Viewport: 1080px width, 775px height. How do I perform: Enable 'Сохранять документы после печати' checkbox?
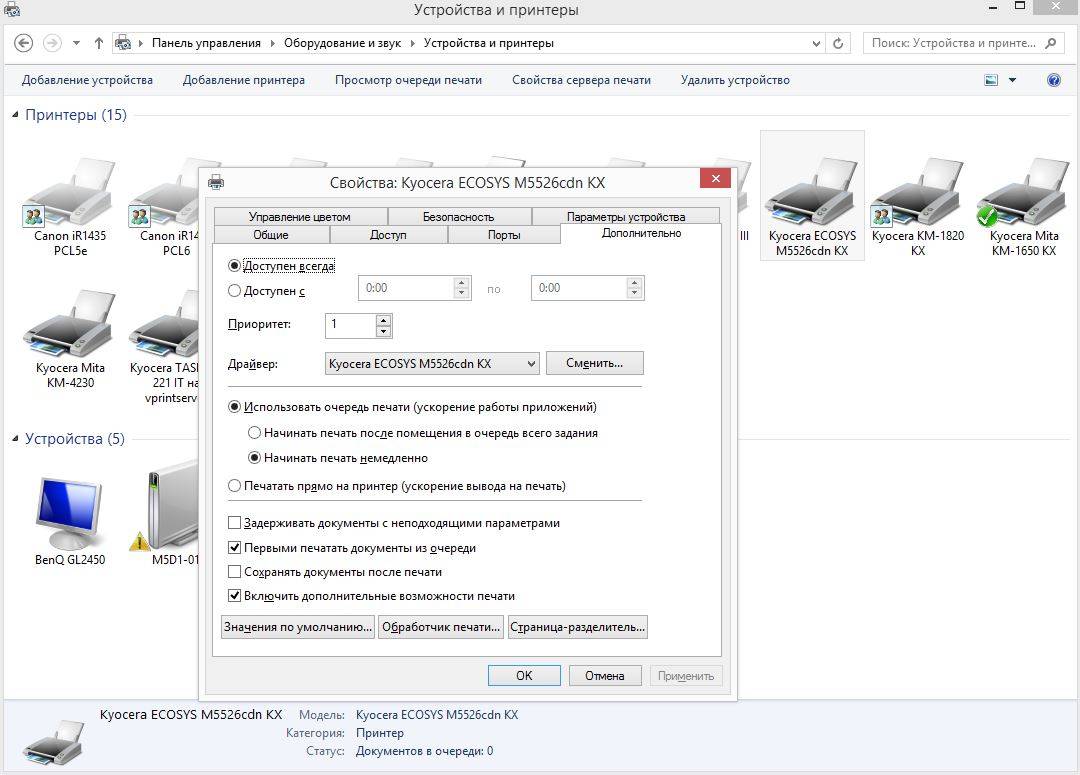235,572
